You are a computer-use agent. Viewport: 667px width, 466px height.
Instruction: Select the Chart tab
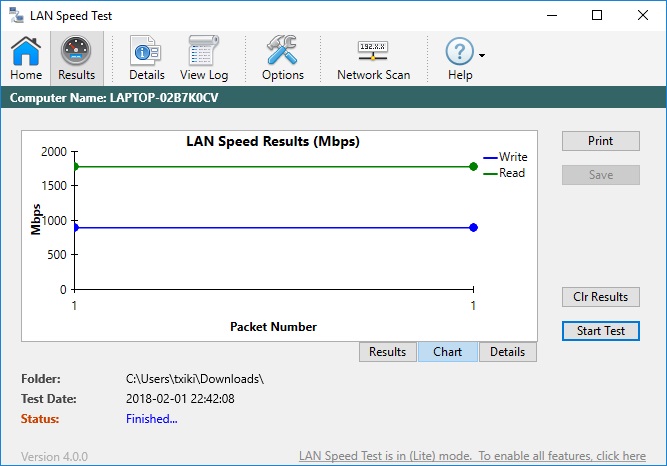tap(448, 352)
